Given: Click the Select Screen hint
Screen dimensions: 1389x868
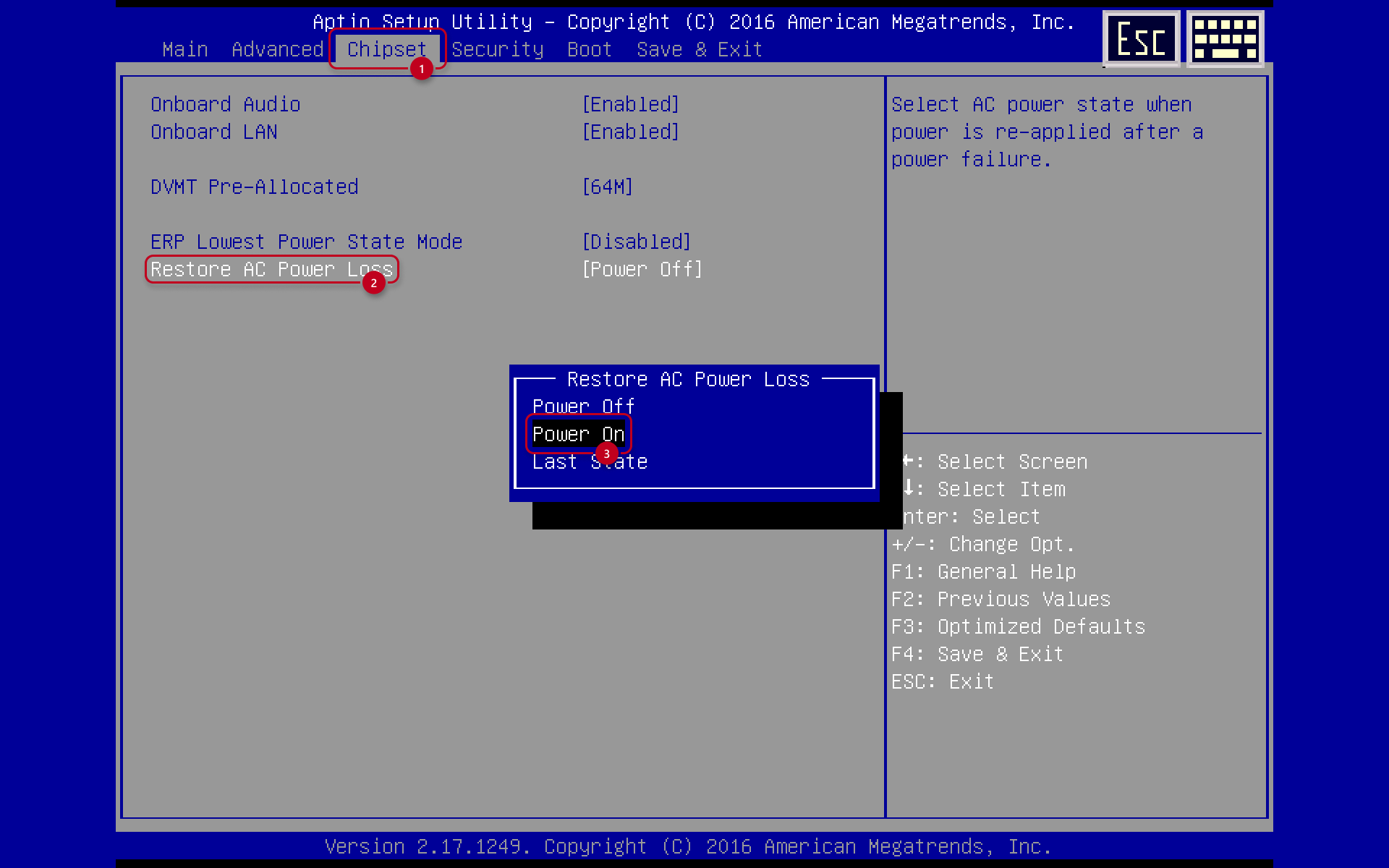Looking at the screenshot, I should pos(995,461).
